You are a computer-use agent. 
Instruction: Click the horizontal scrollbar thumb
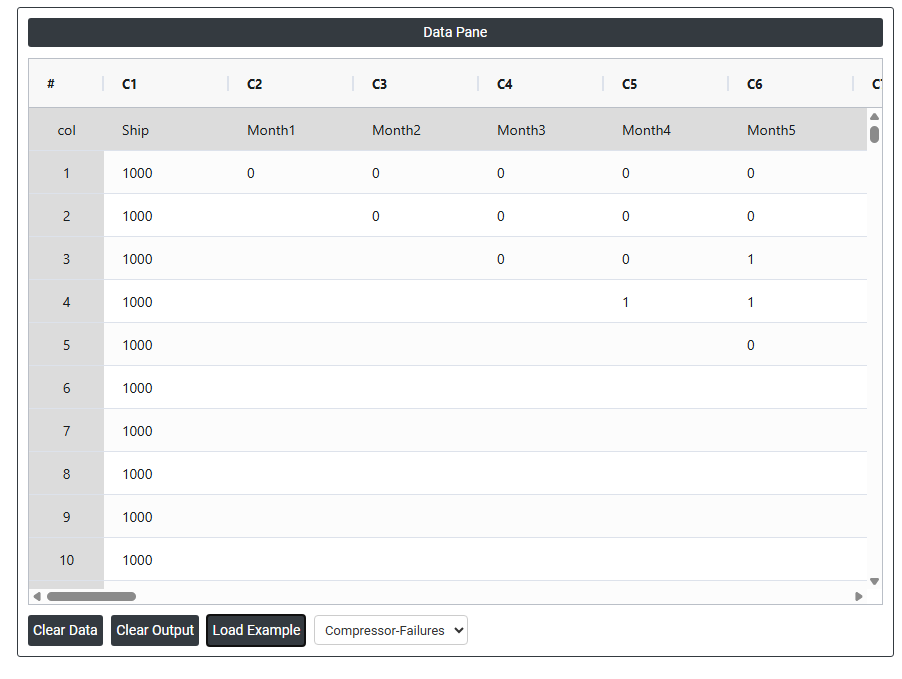coord(91,597)
